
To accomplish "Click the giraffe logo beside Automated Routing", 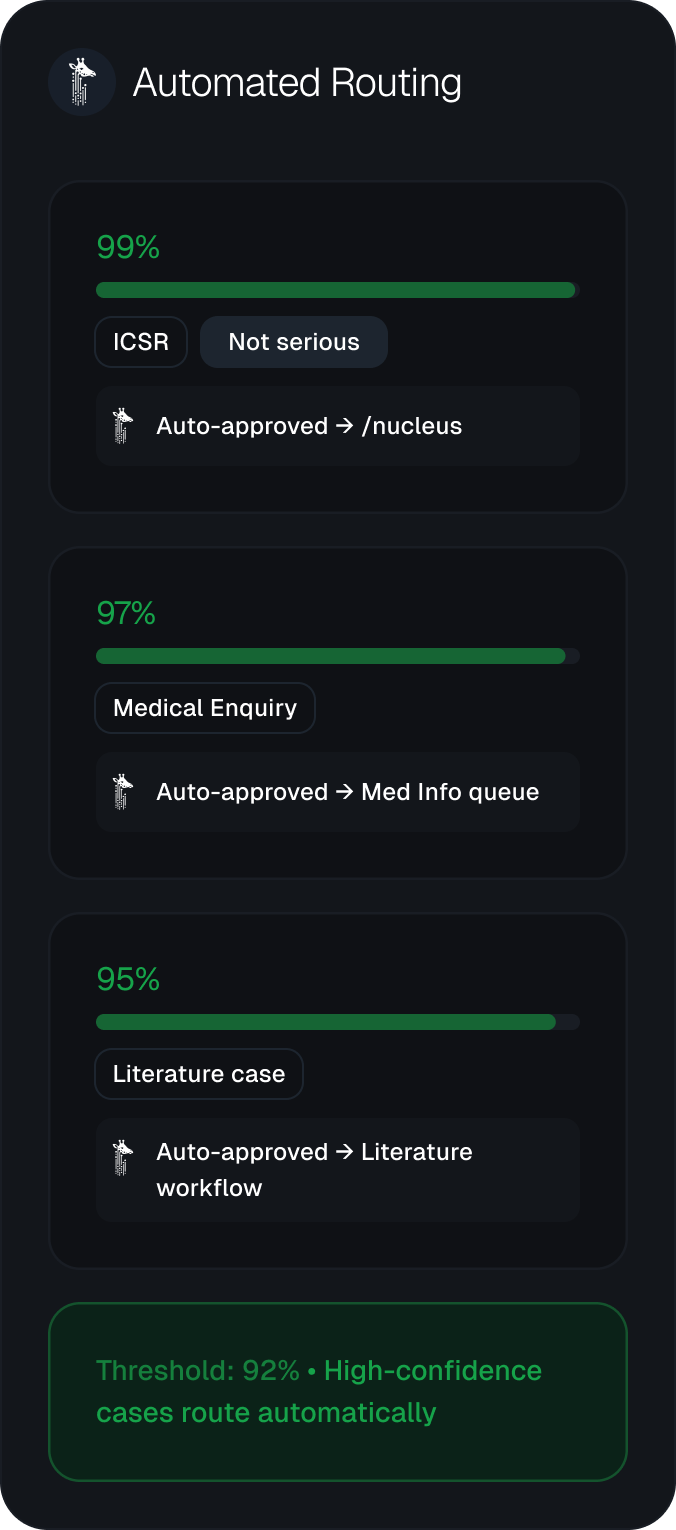I will [82, 82].
